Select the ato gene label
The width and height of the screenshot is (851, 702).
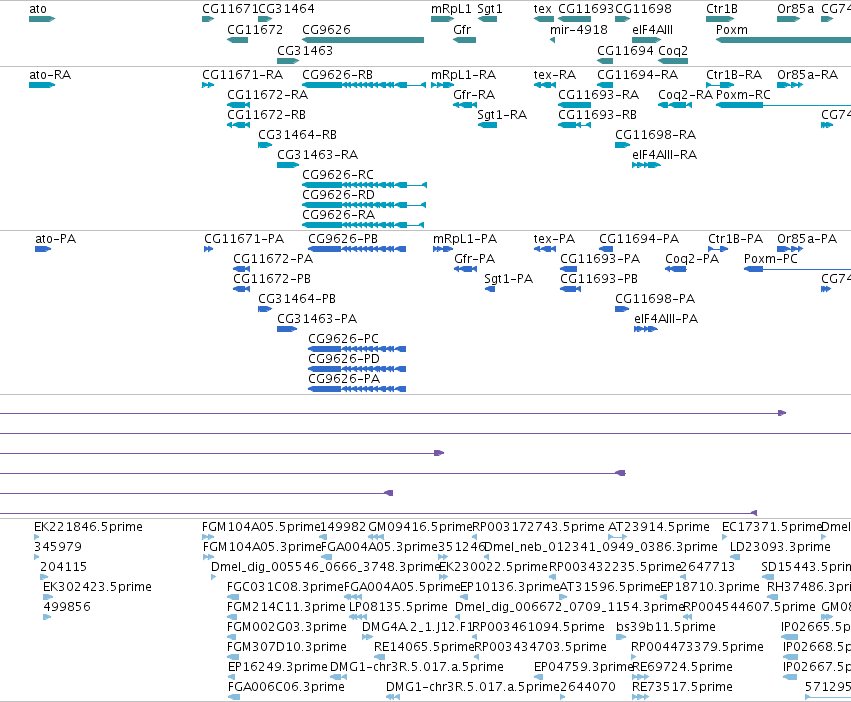coord(38,9)
